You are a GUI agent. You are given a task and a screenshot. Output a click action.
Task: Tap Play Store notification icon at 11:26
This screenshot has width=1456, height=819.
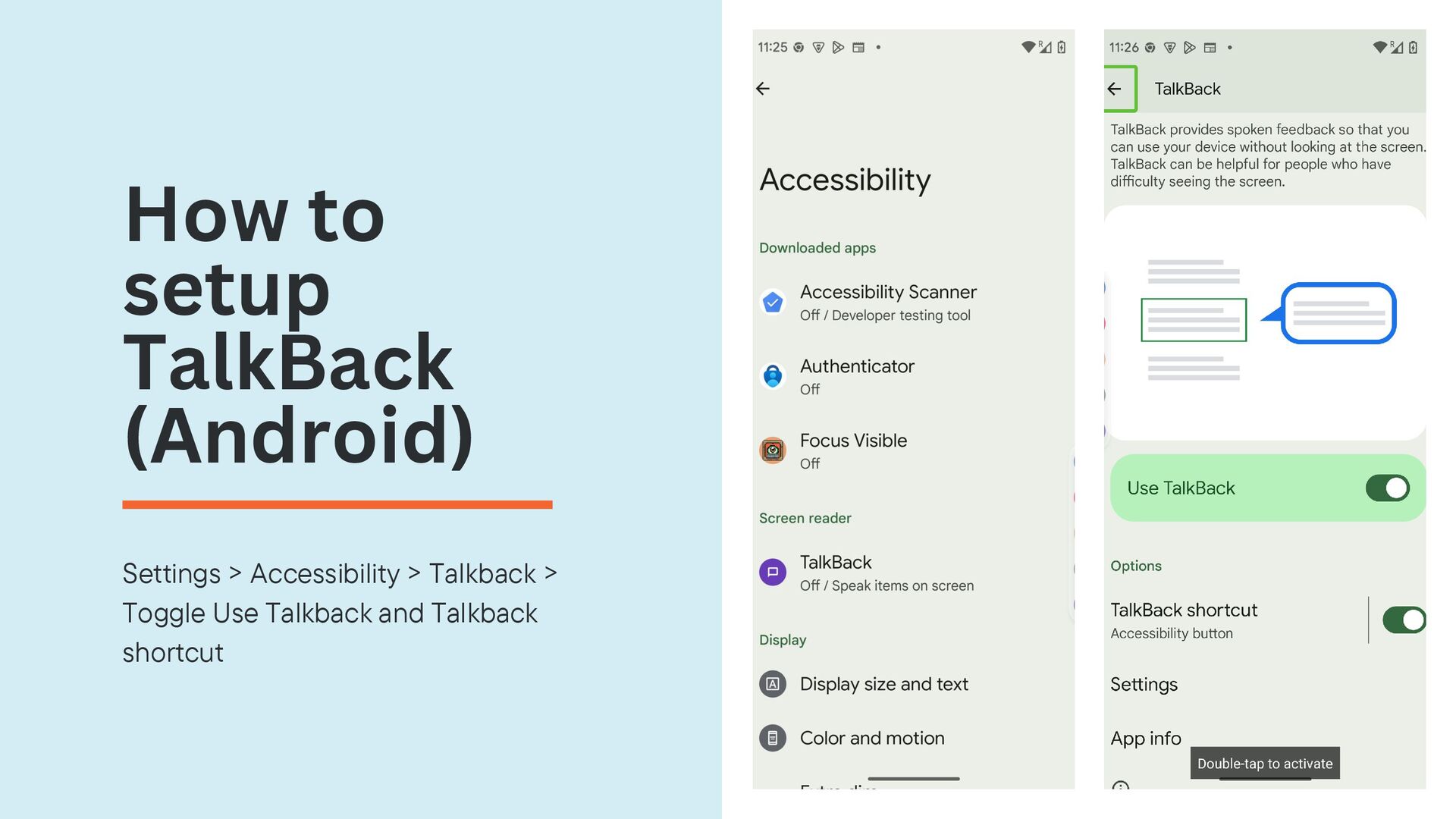(1190, 47)
